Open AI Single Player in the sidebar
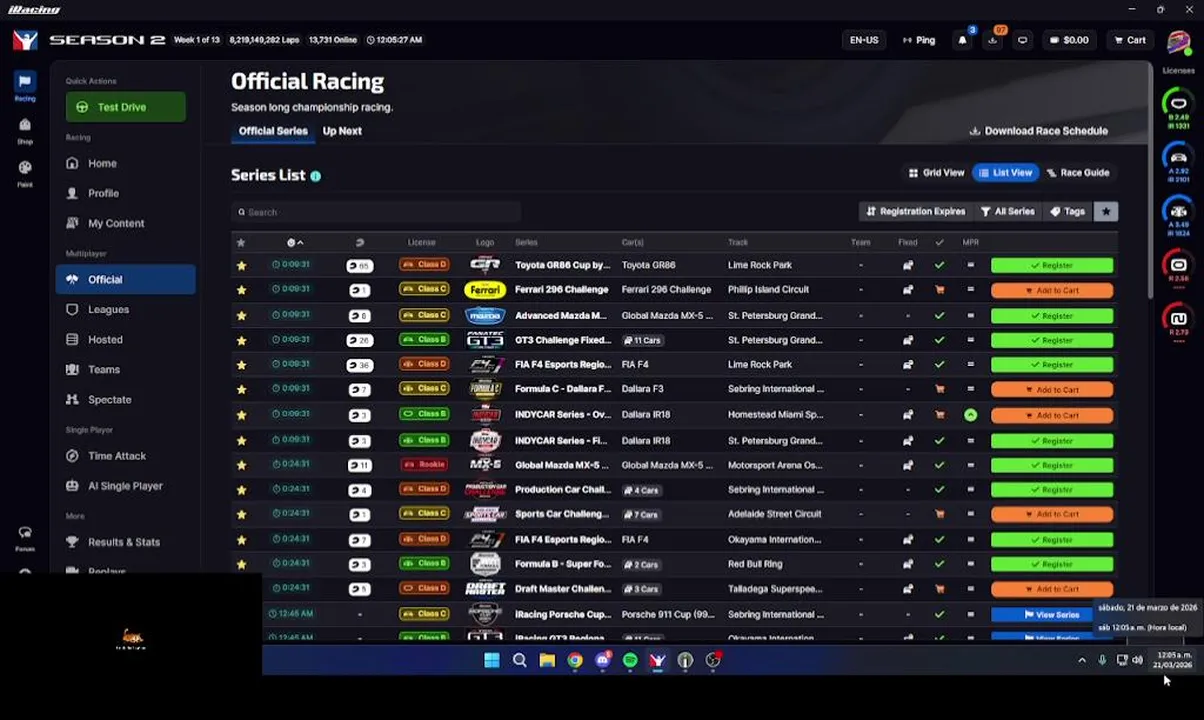The image size is (1204, 720). point(126,486)
